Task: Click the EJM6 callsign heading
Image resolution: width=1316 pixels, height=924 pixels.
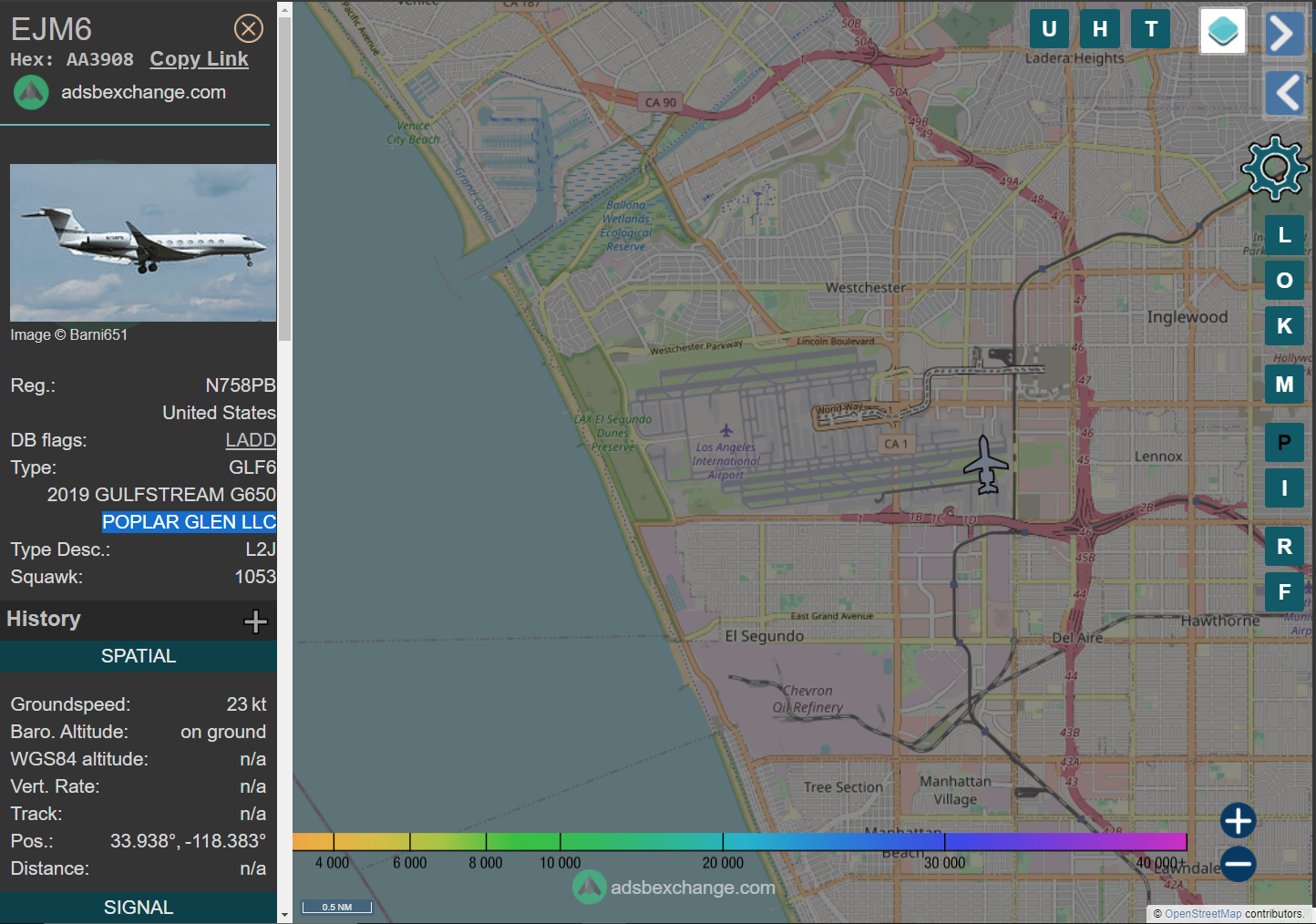Action: (x=51, y=30)
